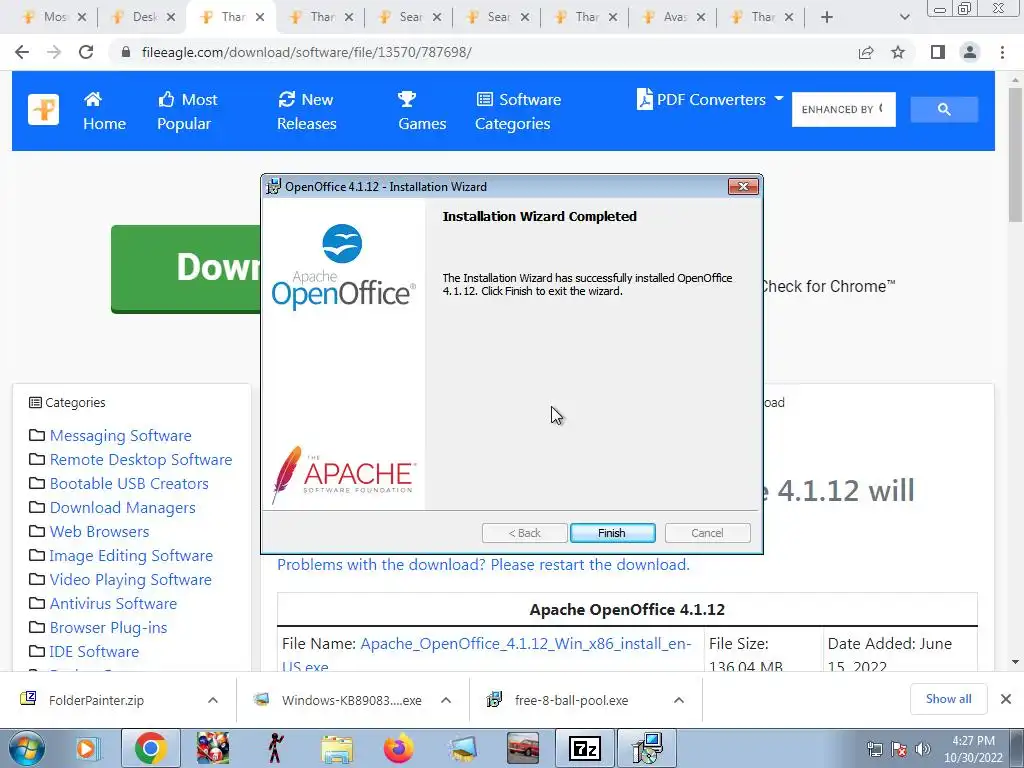Open the Antivirus Software category
This screenshot has width=1024, height=768.
(113, 603)
